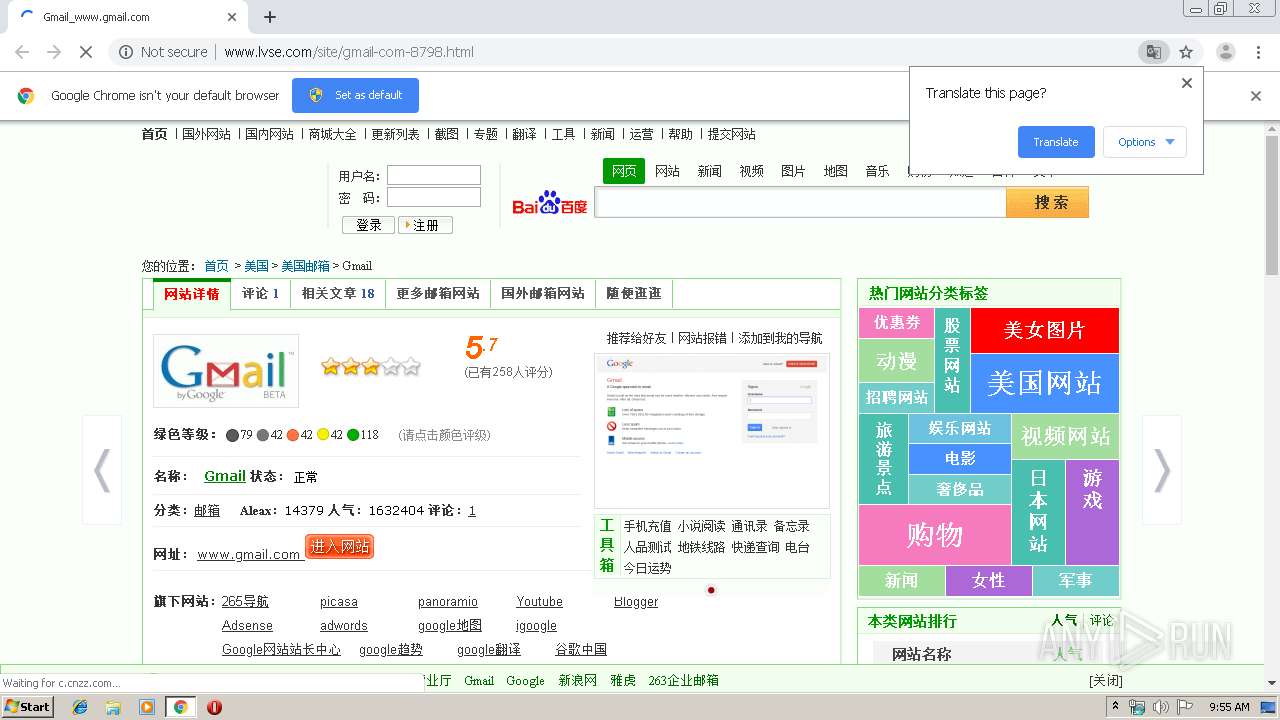Click the star rating icons
The image size is (1280, 720).
coord(370,367)
